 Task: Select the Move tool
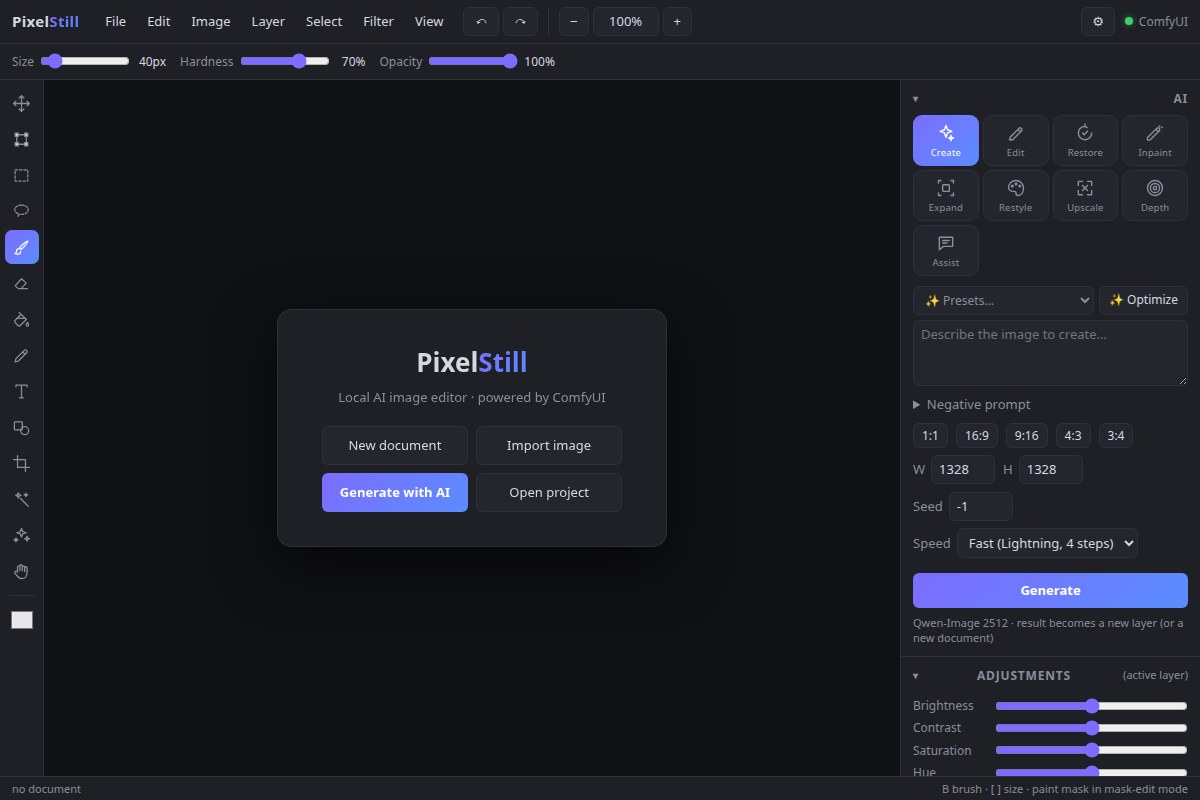pos(21,103)
